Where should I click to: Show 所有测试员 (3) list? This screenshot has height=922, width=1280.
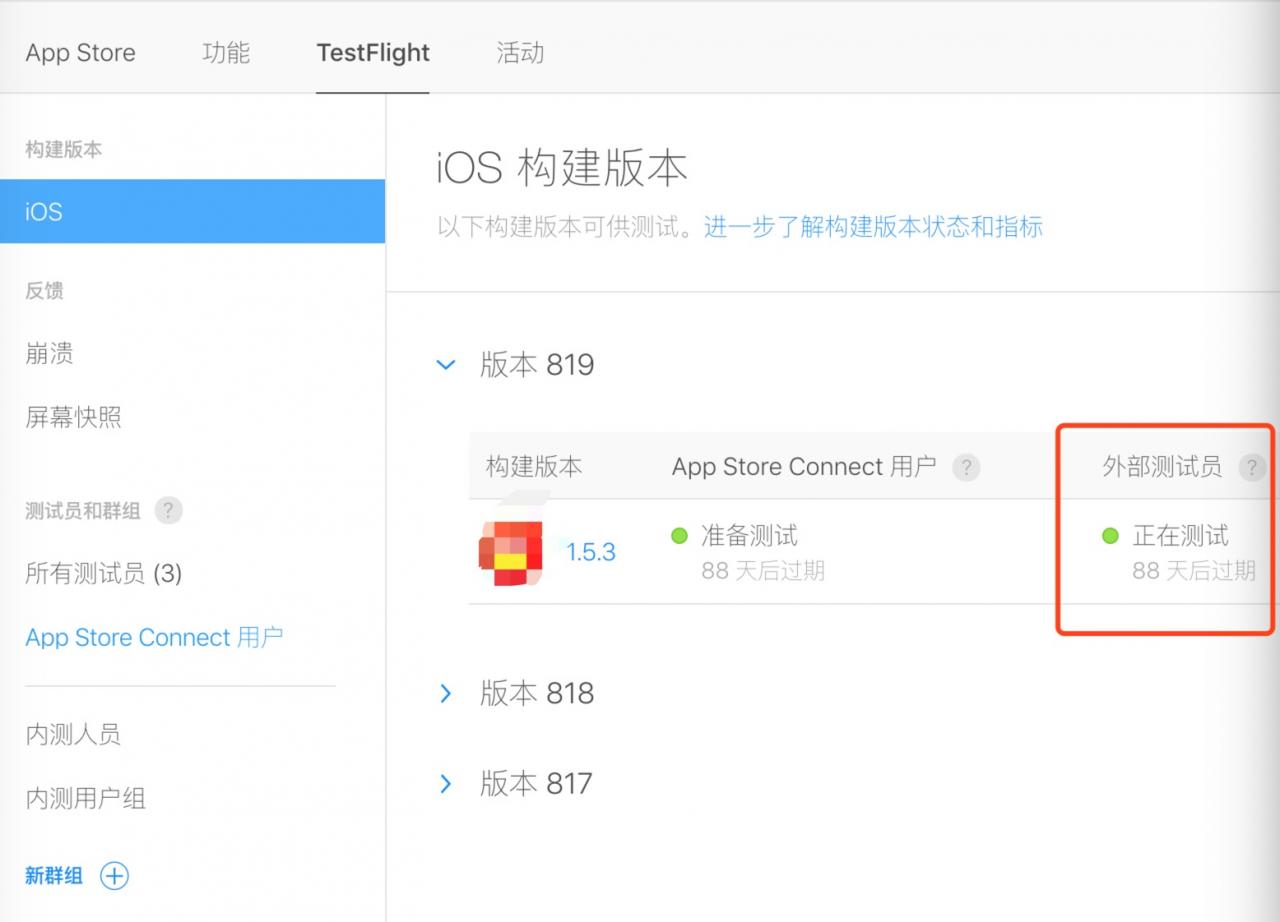[x=103, y=573]
